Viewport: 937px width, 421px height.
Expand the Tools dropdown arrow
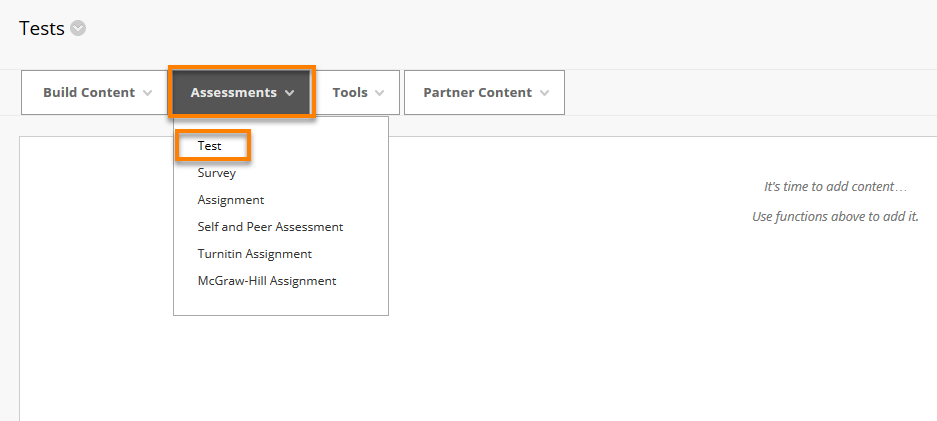pos(379,93)
